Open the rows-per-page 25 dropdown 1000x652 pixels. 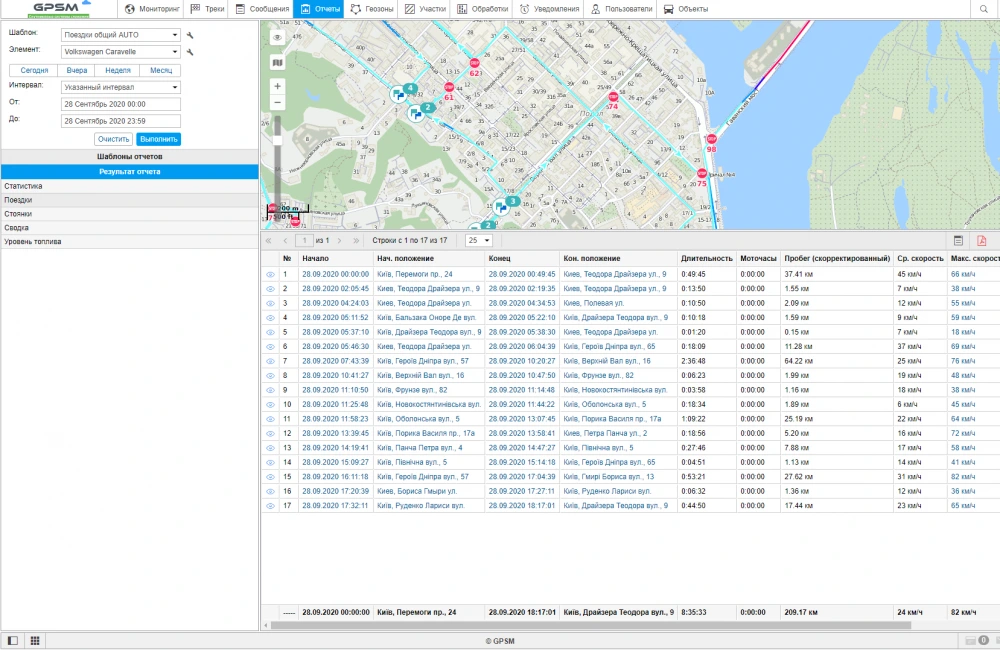[479, 241]
